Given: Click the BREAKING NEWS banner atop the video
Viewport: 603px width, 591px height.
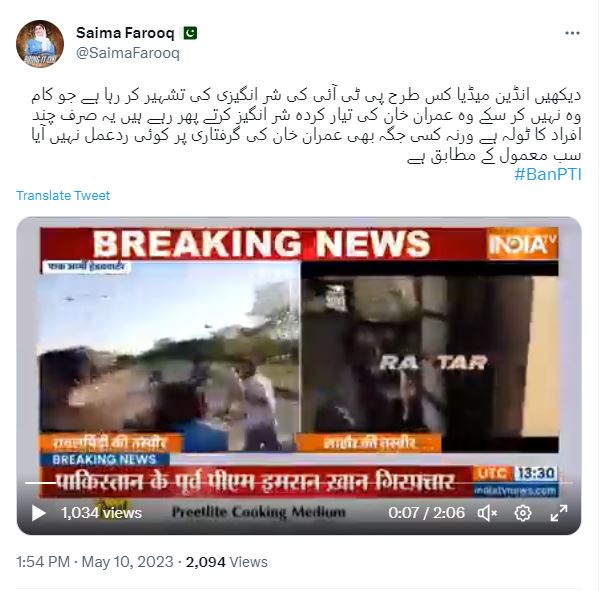Looking at the screenshot, I should [x=262, y=243].
